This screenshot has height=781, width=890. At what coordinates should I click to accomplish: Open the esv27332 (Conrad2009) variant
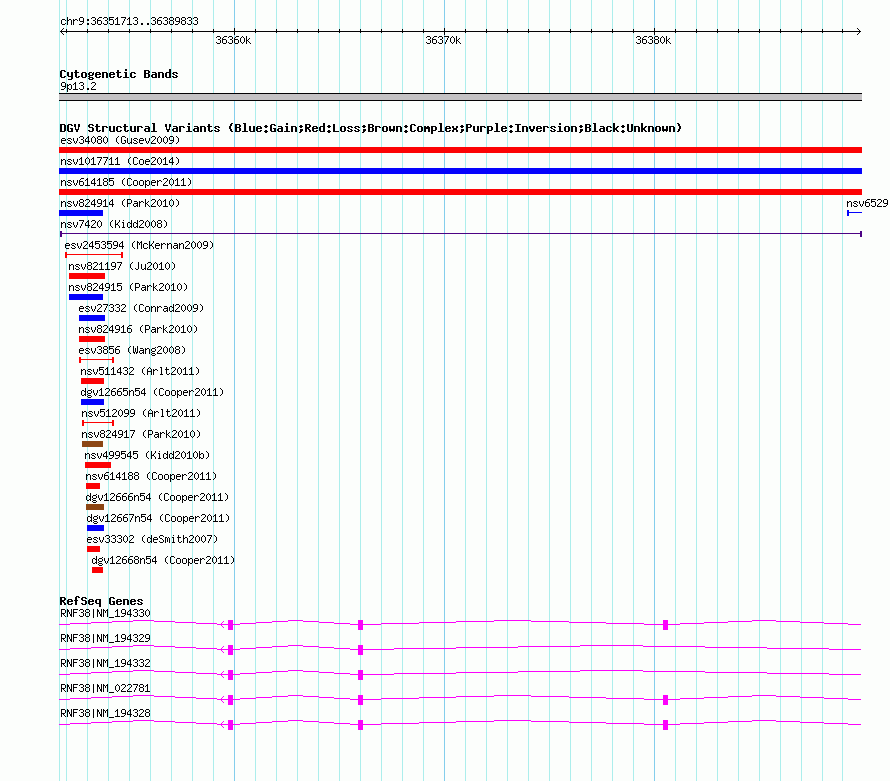pos(141,308)
